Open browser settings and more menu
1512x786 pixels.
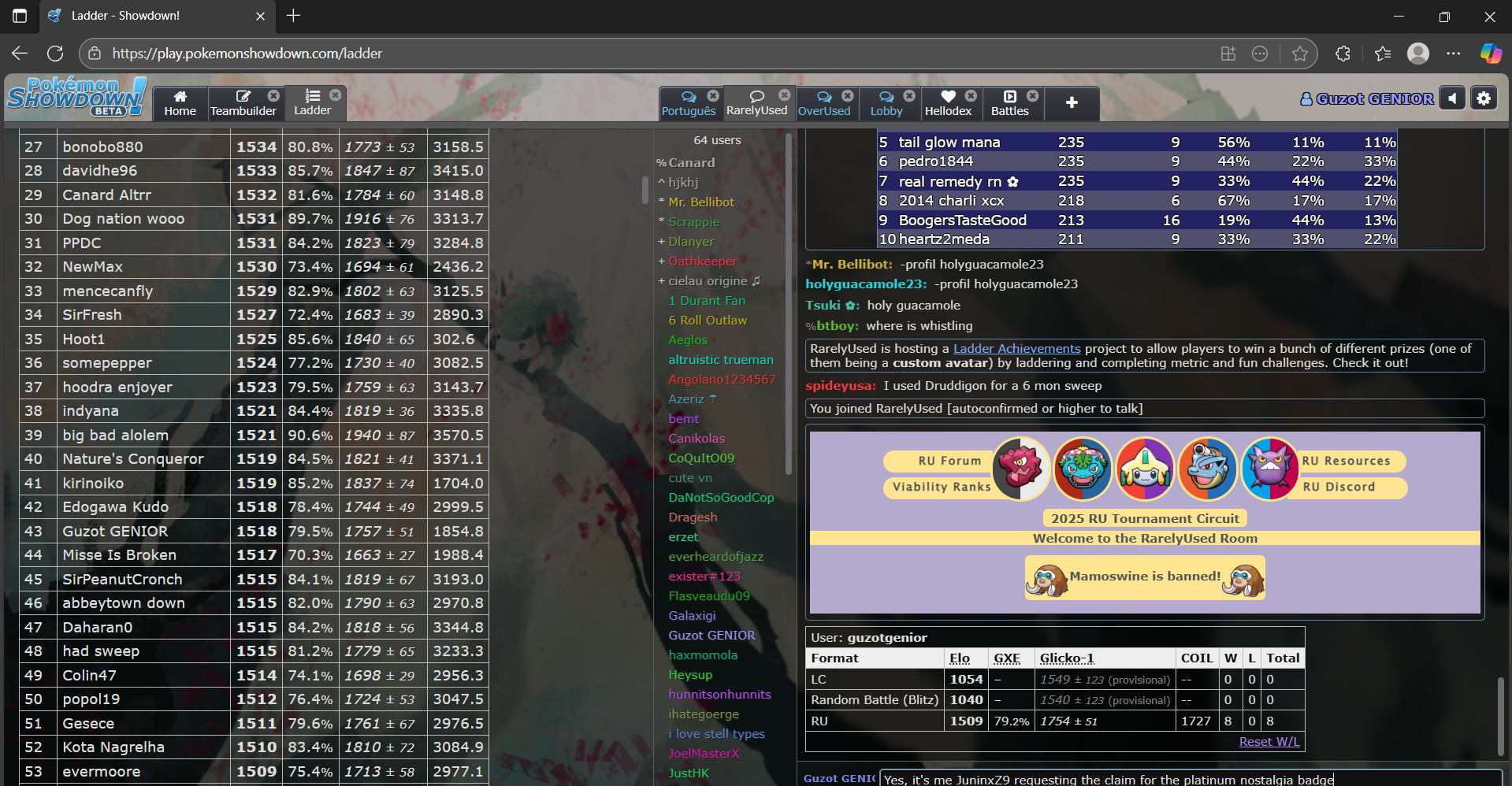coord(1454,54)
